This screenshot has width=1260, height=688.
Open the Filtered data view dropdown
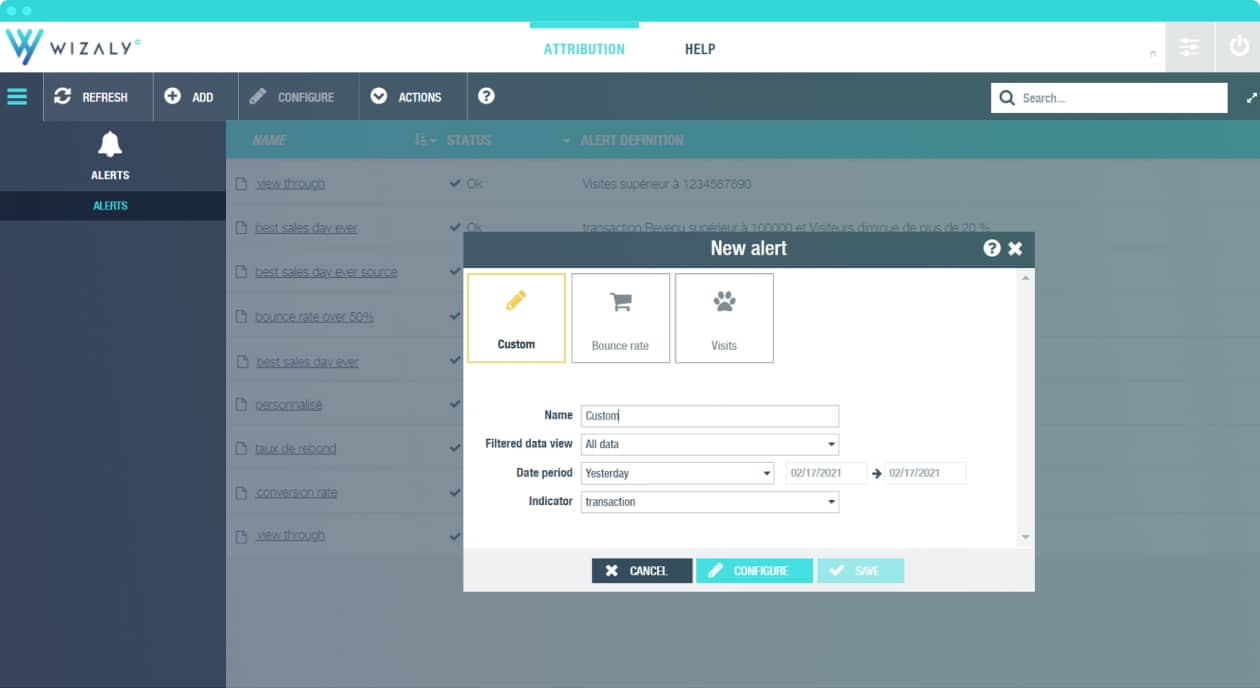point(710,444)
